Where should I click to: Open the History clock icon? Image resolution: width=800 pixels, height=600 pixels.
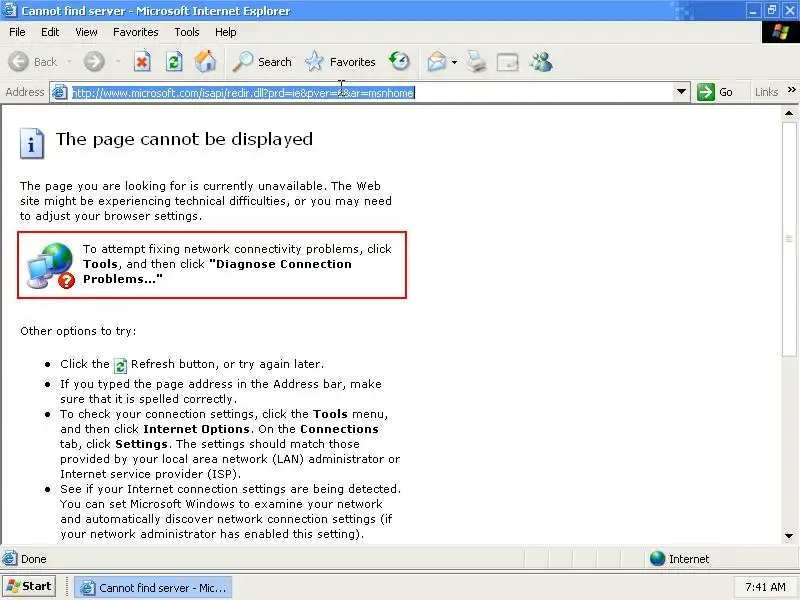tap(399, 61)
